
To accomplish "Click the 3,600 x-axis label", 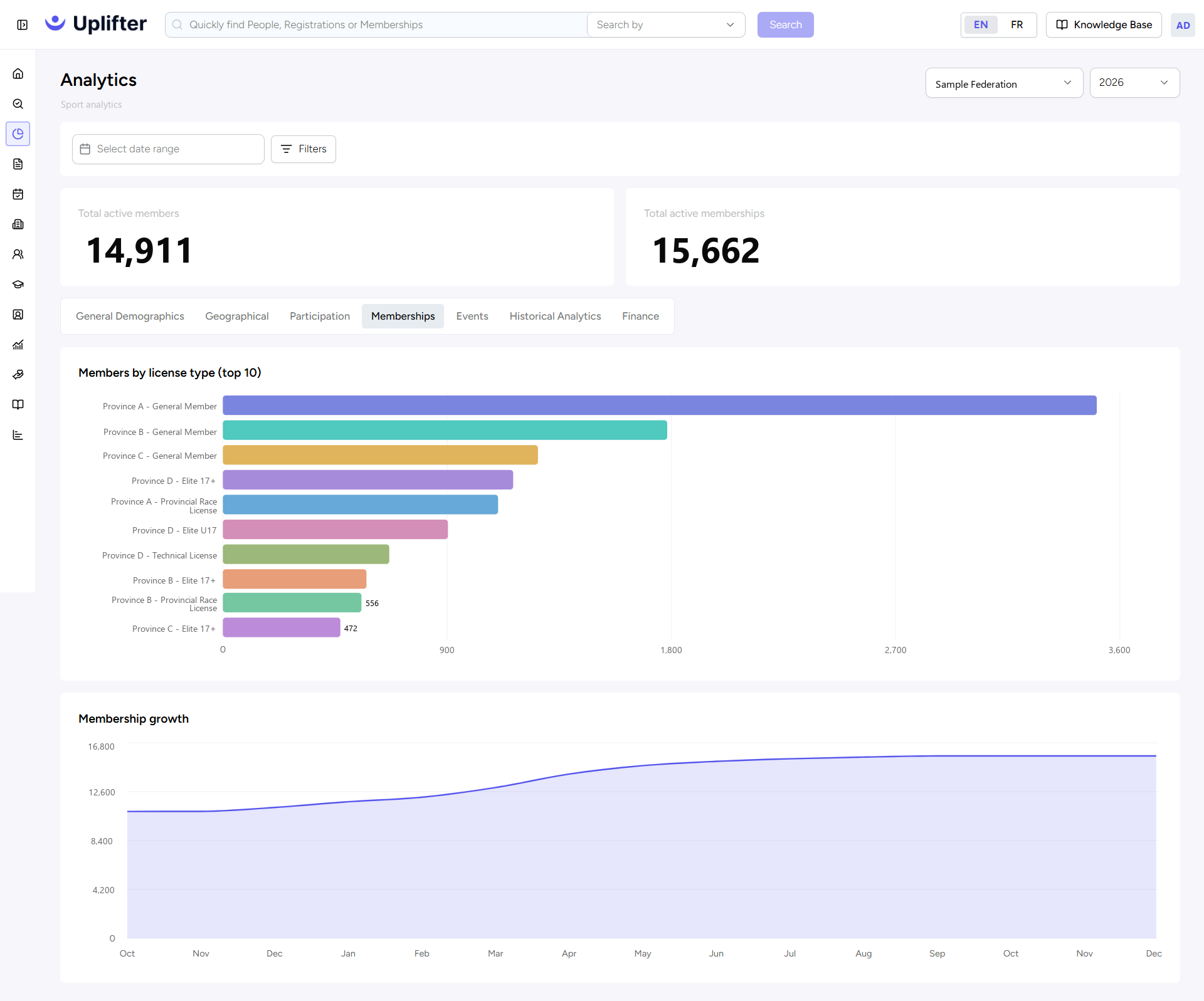I will click(1119, 651).
